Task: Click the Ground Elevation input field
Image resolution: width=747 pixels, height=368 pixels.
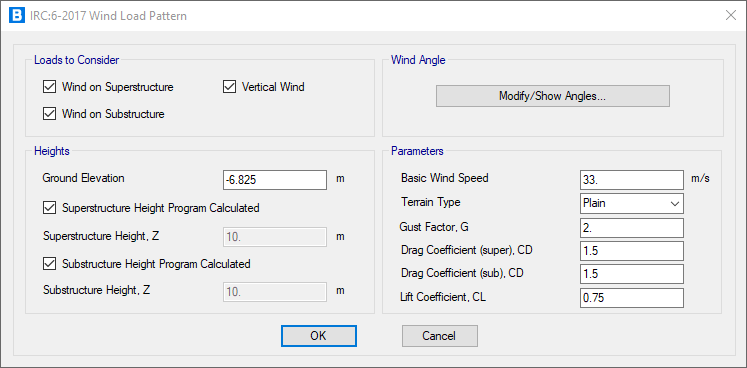Action: pyautogui.click(x=275, y=180)
